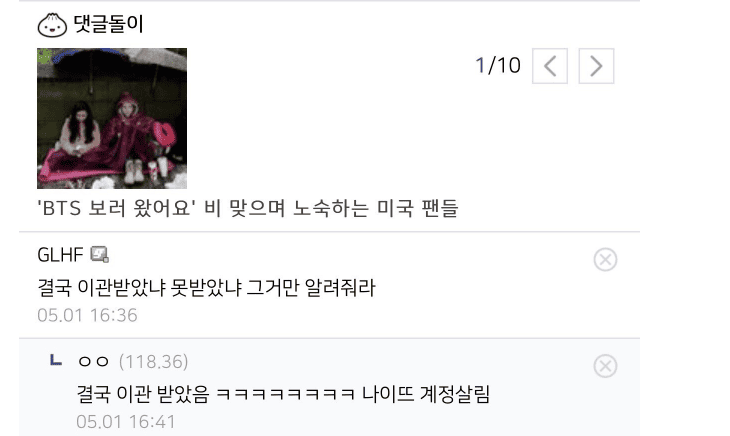This screenshot has height=436, width=730.
Task: Click the 댓글돌이 dumpling mascot icon
Action: click(x=52, y=25)
